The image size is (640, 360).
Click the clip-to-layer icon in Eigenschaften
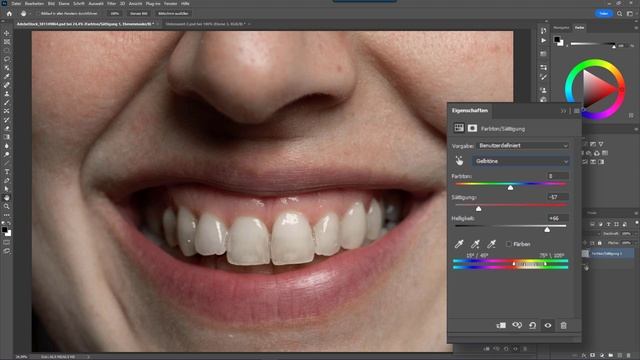(x=501, y=325)
